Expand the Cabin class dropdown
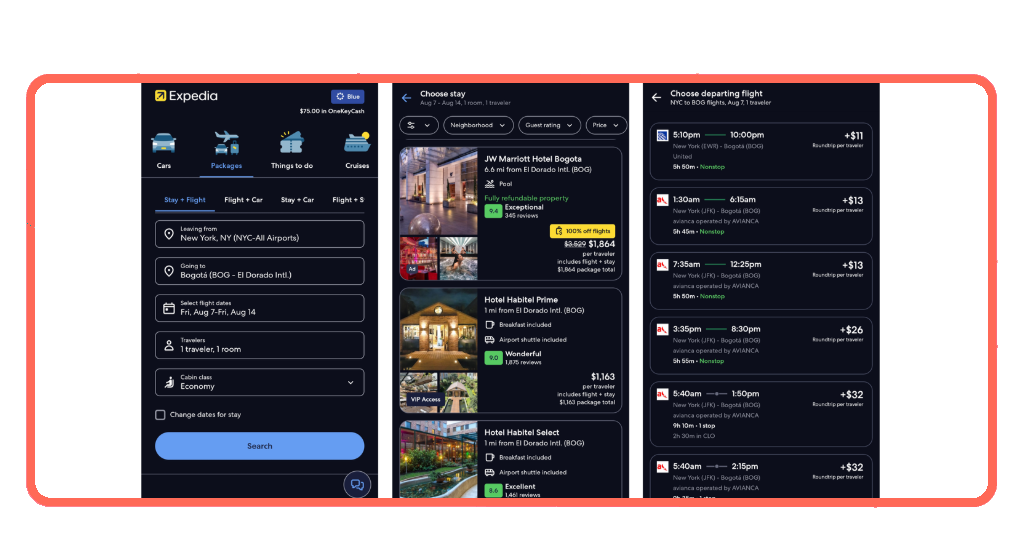Image resolution: width=1024 pixels, height=536 pixels. pyautogui.click(x=259, y=383)
